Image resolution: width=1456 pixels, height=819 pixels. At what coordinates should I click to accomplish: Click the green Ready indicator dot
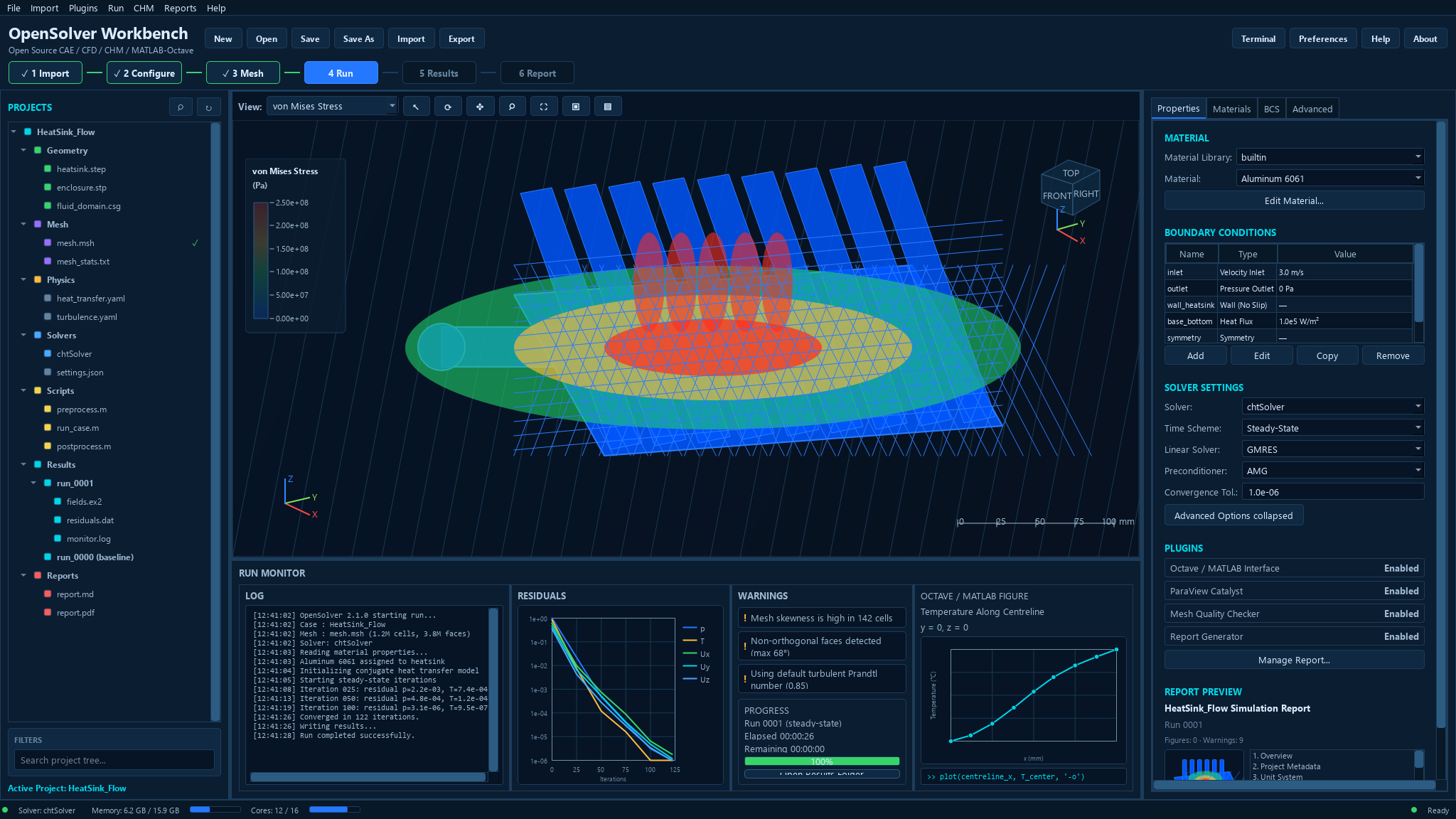point(1414,810)
